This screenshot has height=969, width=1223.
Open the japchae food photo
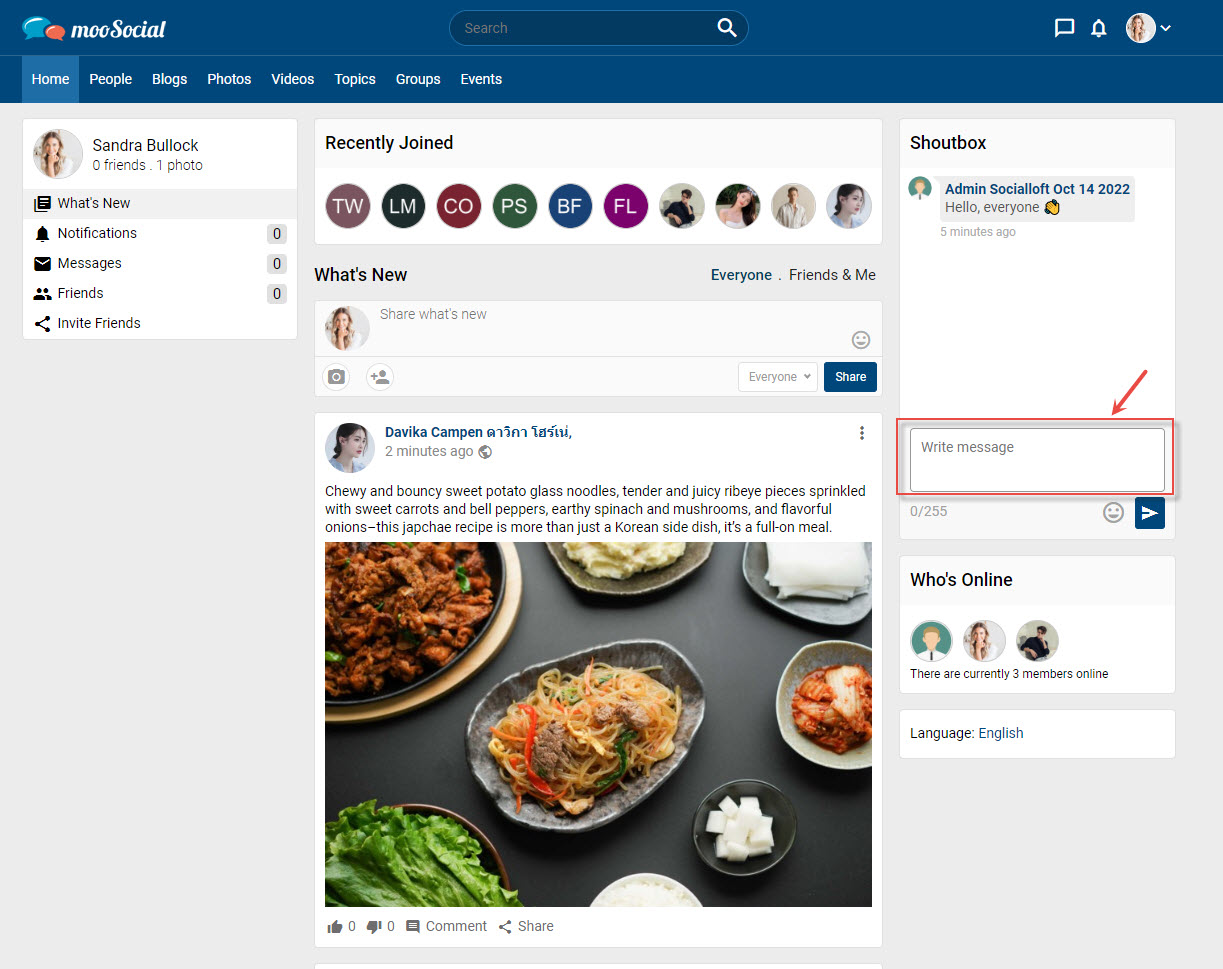(x=598, y=724)
